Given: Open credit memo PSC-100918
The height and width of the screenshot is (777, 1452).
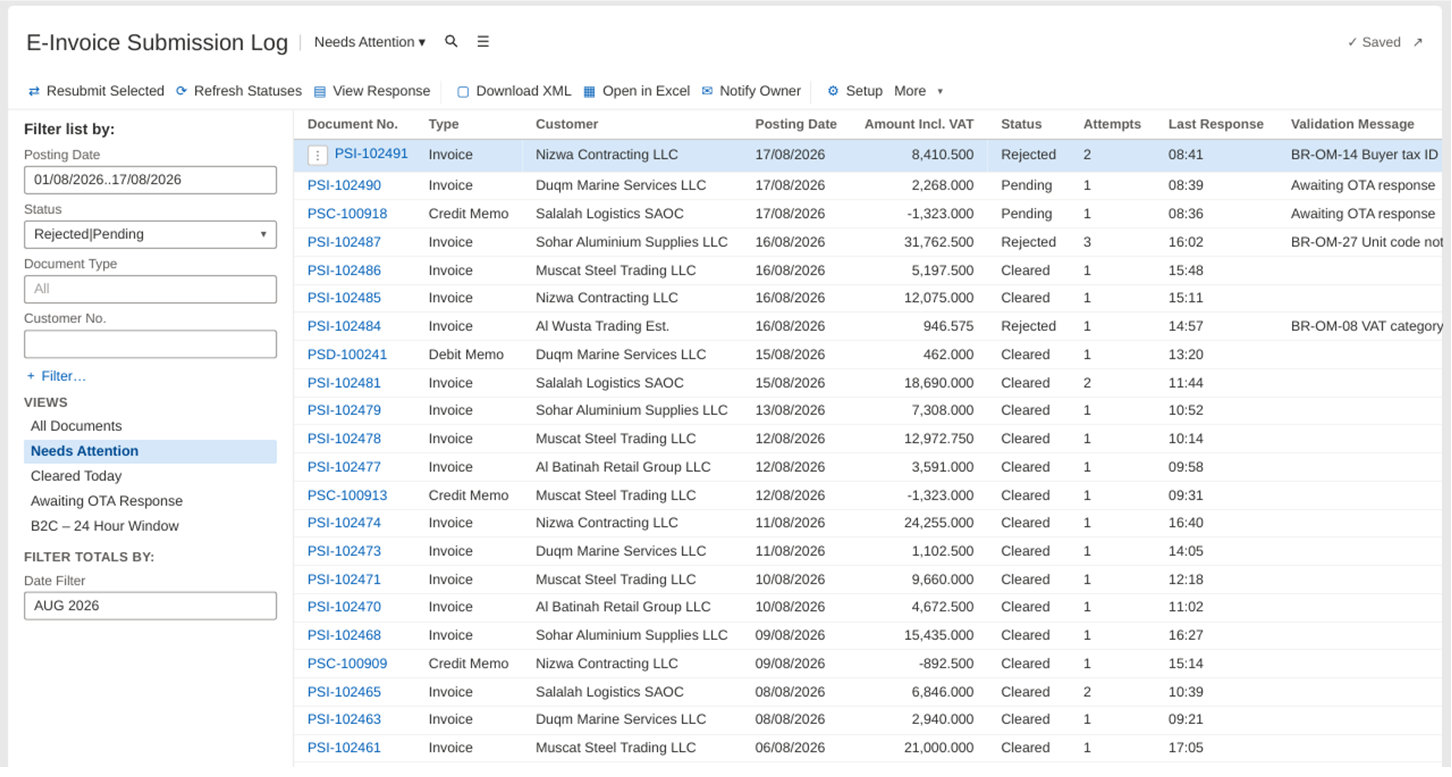Looking at the screenshot, I should [x=347, y=214].
